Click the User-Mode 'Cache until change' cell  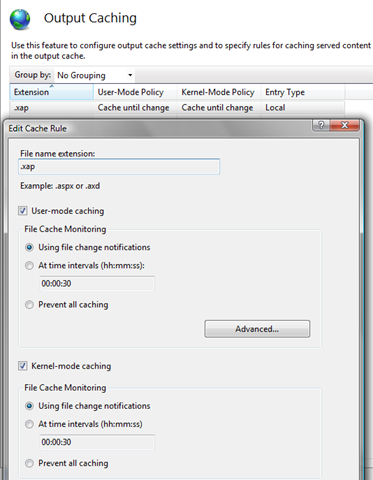tap(133, 108)
